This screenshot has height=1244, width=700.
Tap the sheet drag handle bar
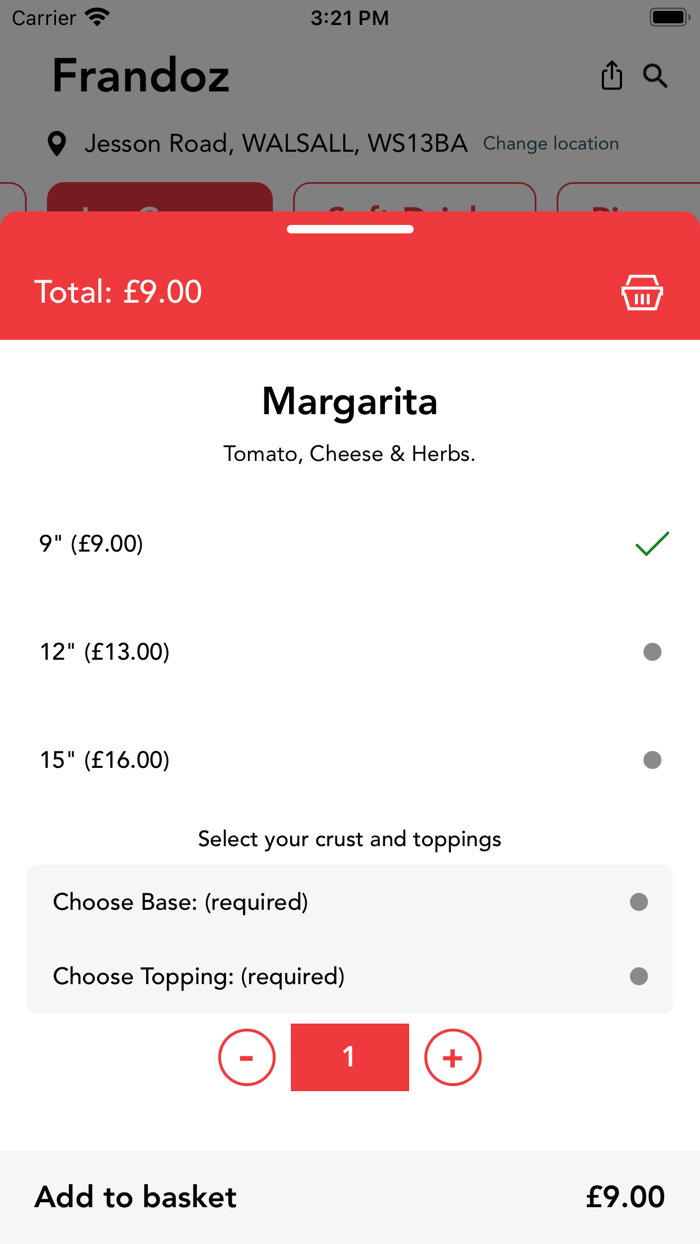(350, 229)
